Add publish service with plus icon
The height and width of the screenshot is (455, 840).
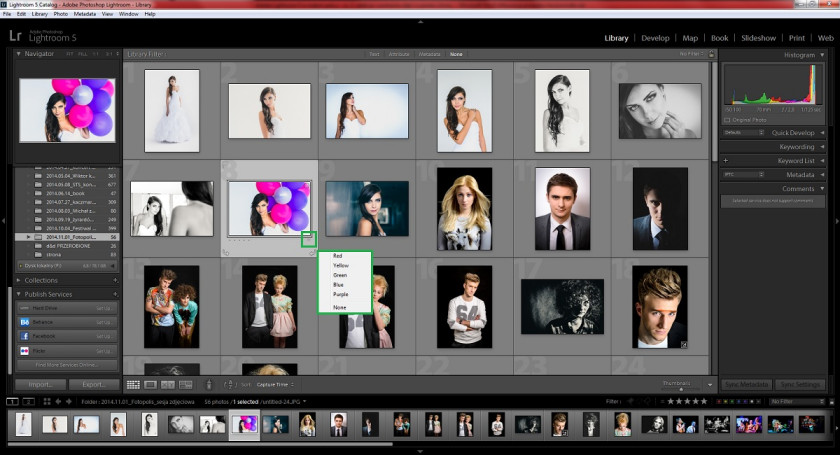tap(115, 294)
